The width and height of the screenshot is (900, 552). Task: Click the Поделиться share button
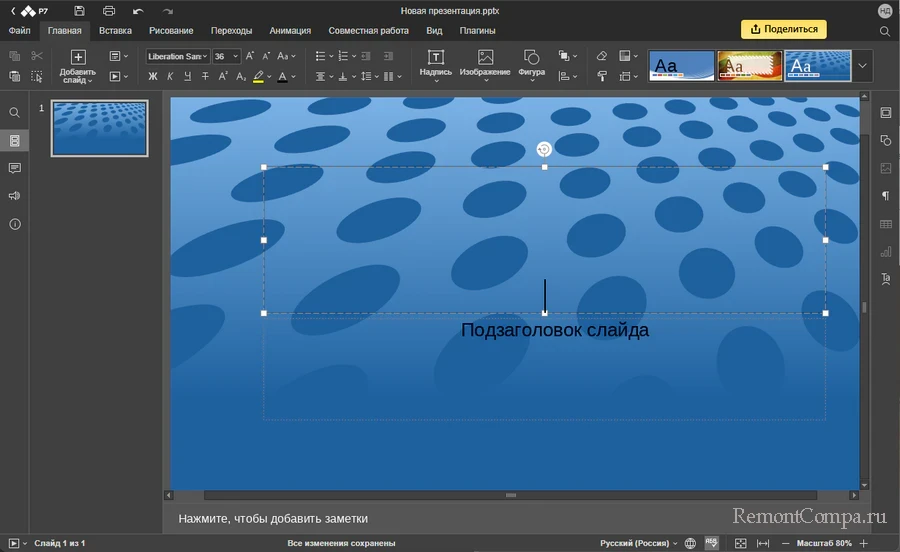click(x=783, y=29)
